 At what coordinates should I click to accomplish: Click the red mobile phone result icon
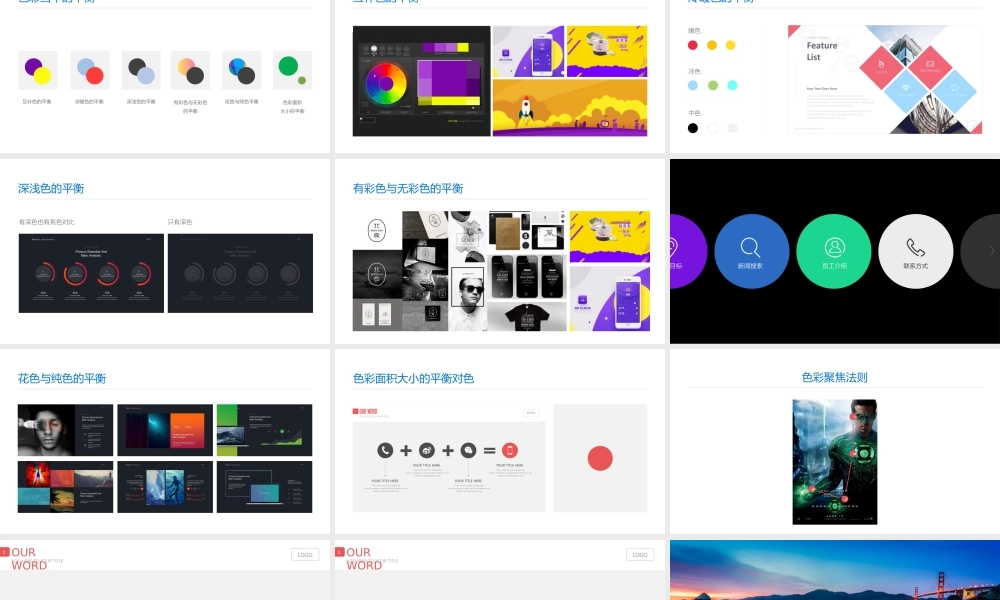click(510, 451)
